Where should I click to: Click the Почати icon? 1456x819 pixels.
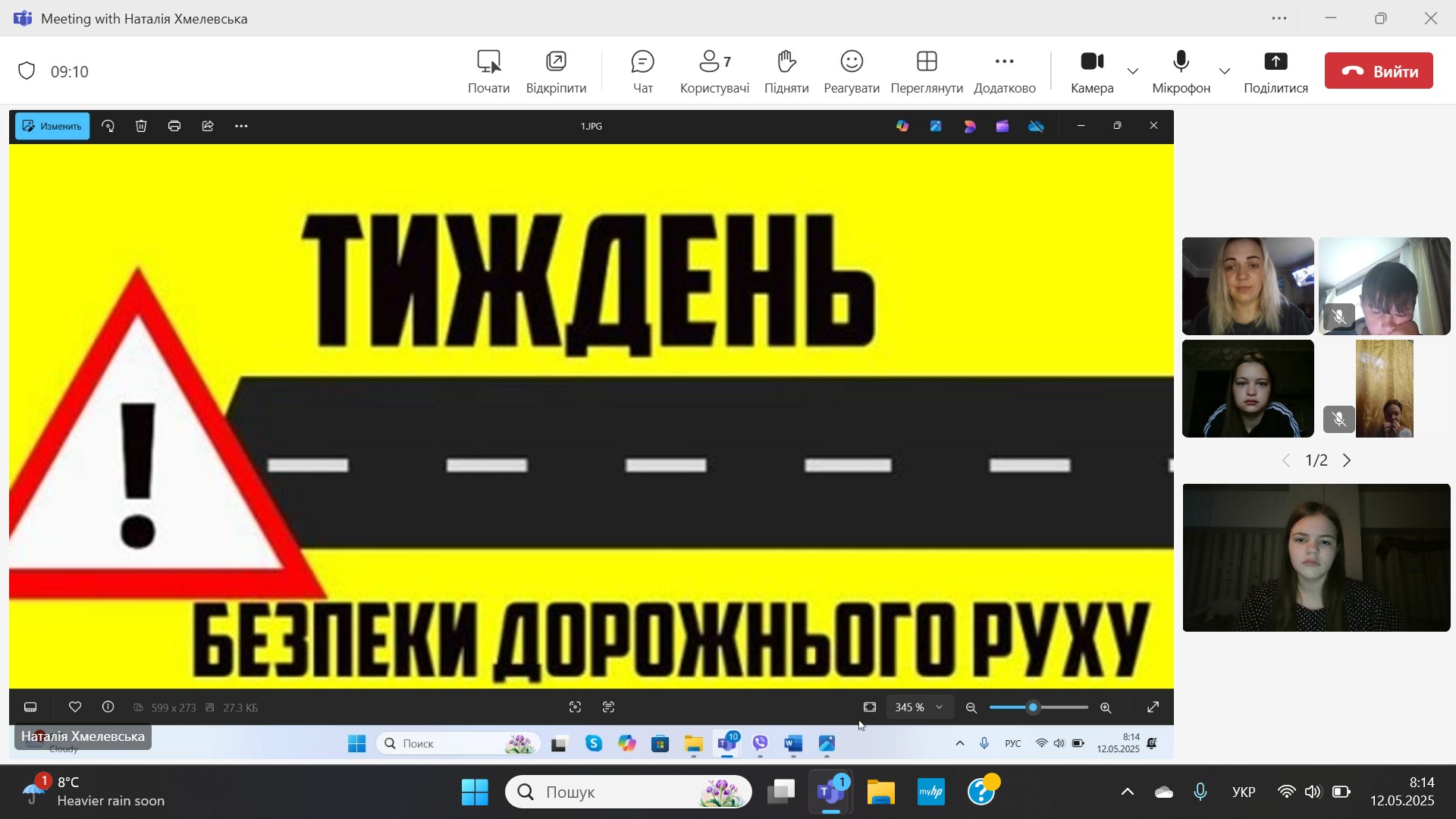[489, 62]
